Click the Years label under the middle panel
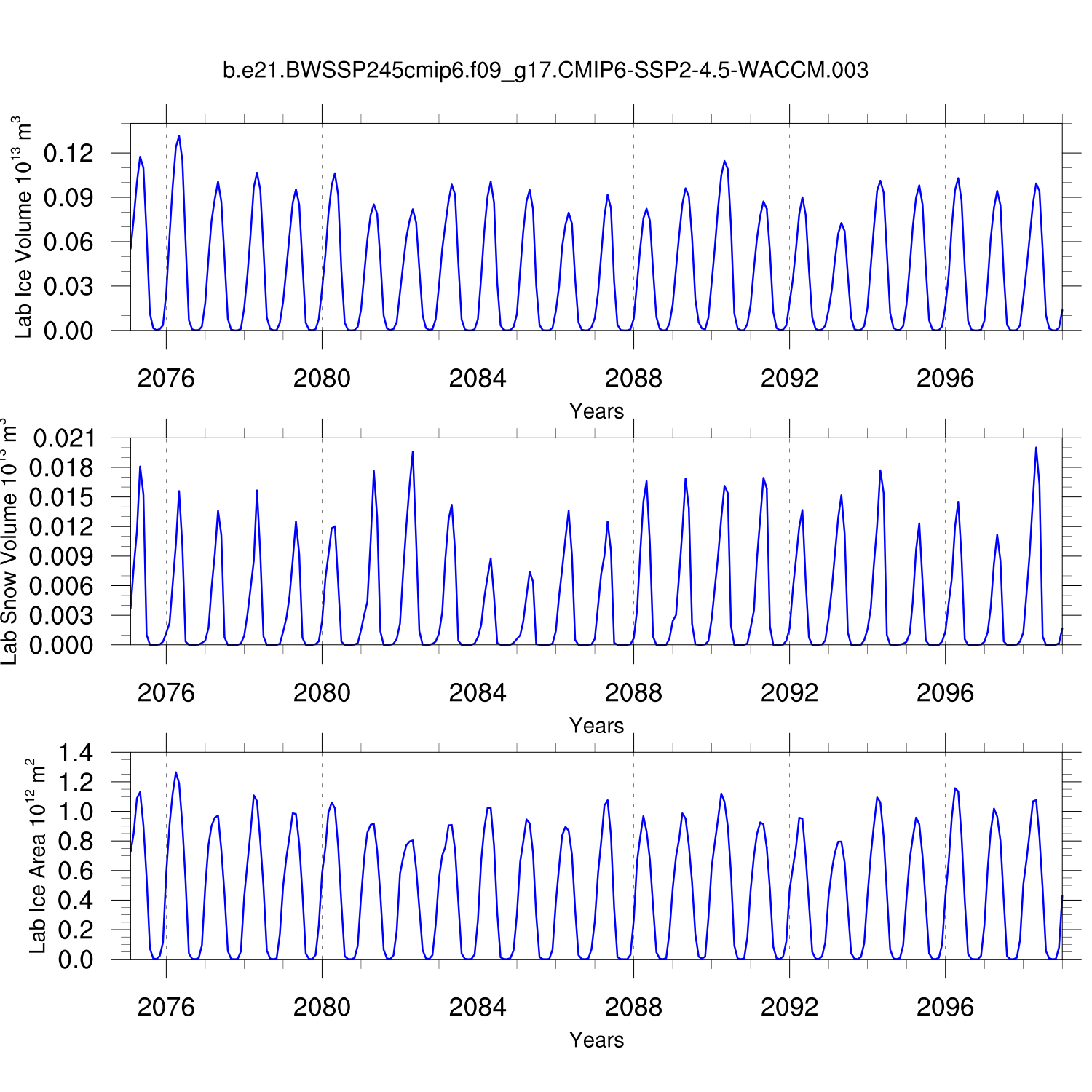 click(x=596, y=726)
